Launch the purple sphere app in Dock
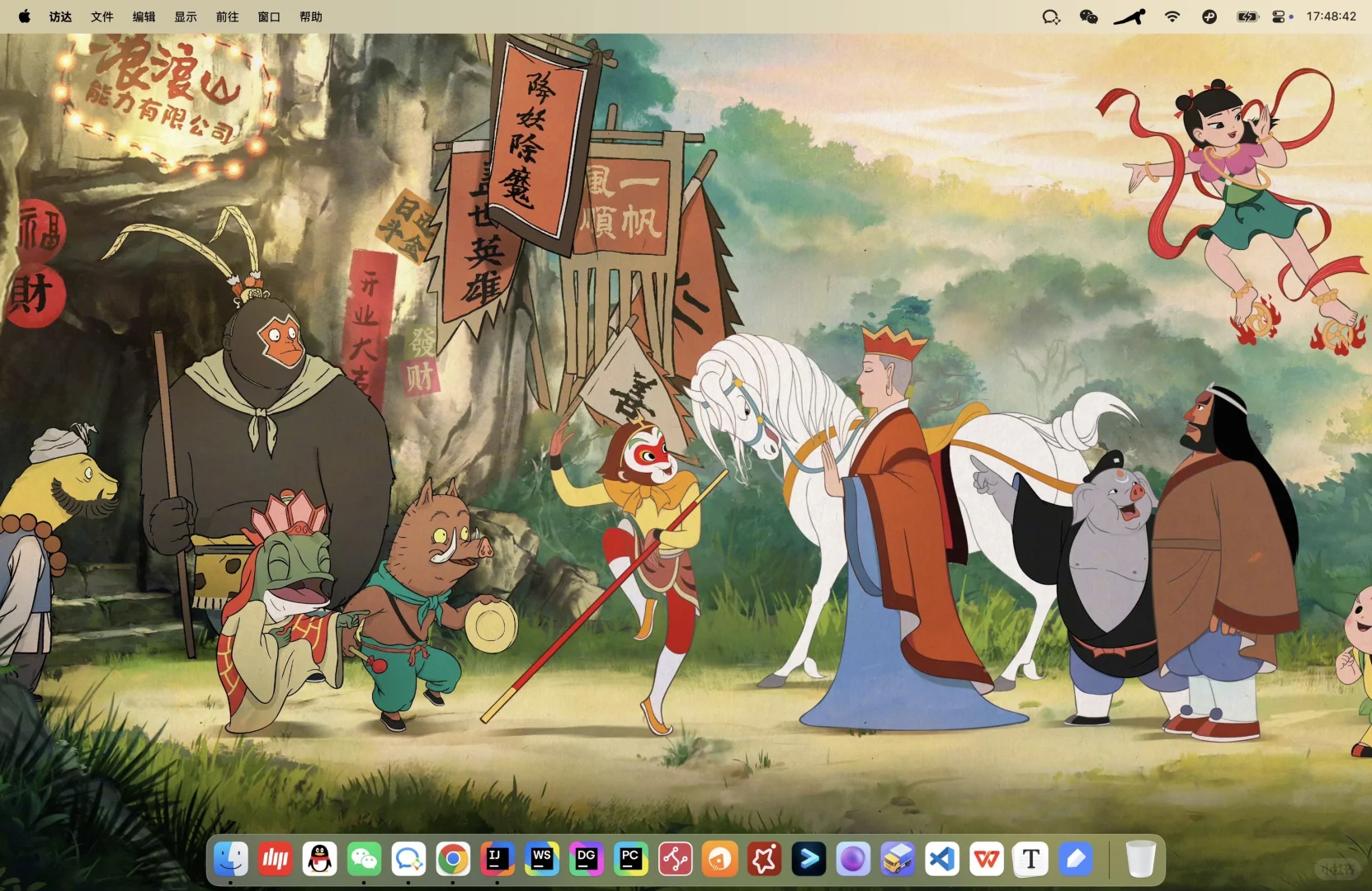Viewport: 1372px width, 891px height. tap(853, 860)
